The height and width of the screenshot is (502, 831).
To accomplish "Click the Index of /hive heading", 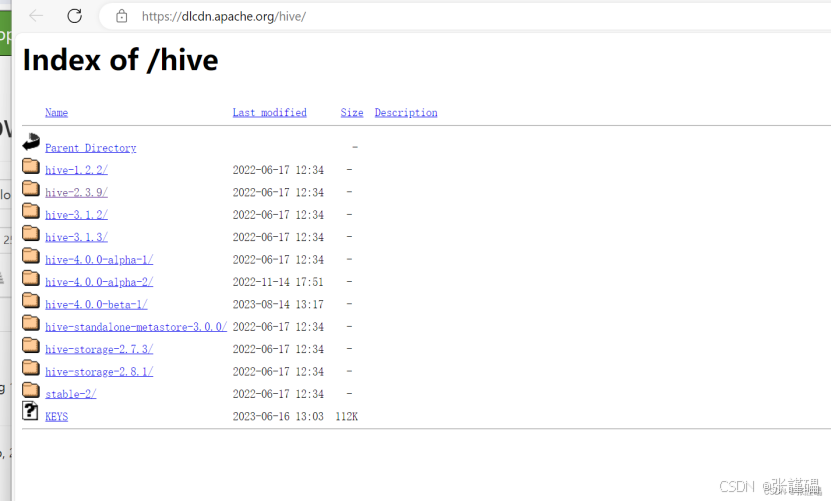I will pos(120,59).
